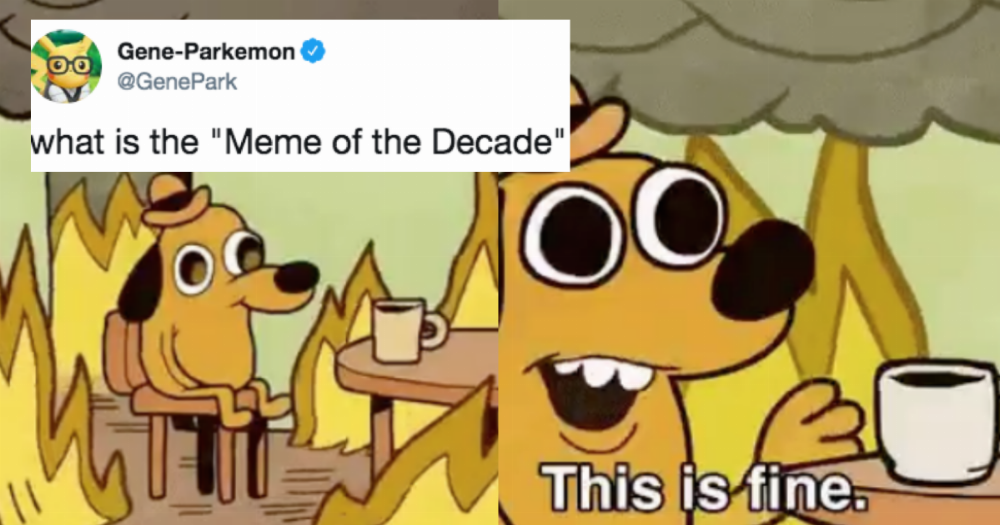Click the blue verified checkmark badge
The height and width of the screenshot is (525, 1000).
(312, 50)
